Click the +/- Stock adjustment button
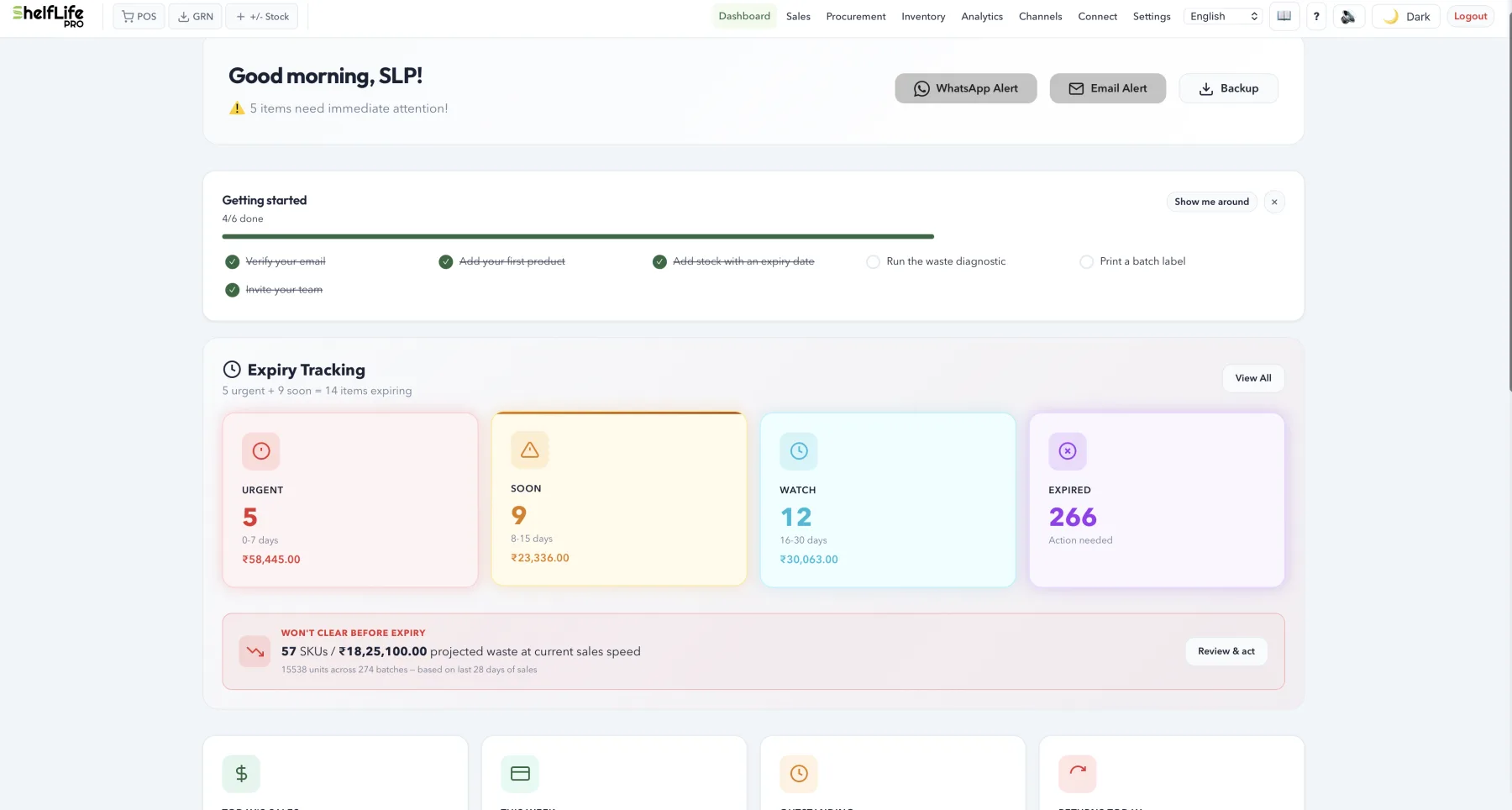Image resolution: width=1512 pixels, height=810 pixels. 262,16
